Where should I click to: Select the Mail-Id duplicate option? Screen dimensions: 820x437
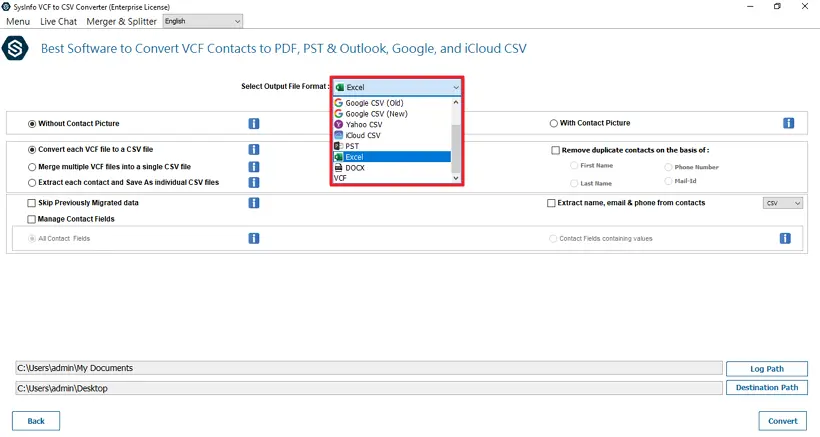[x=668, y=181]
